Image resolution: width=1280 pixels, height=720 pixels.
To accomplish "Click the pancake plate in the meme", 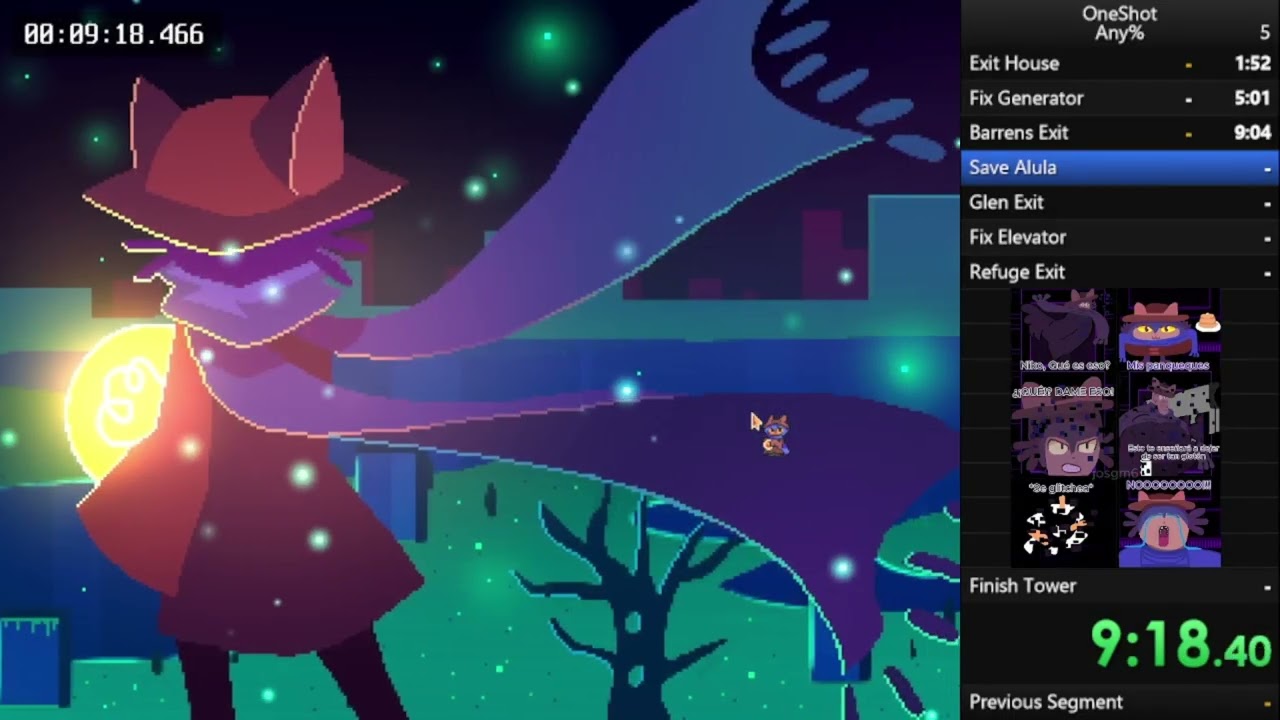I will [x=1207, y=322].
